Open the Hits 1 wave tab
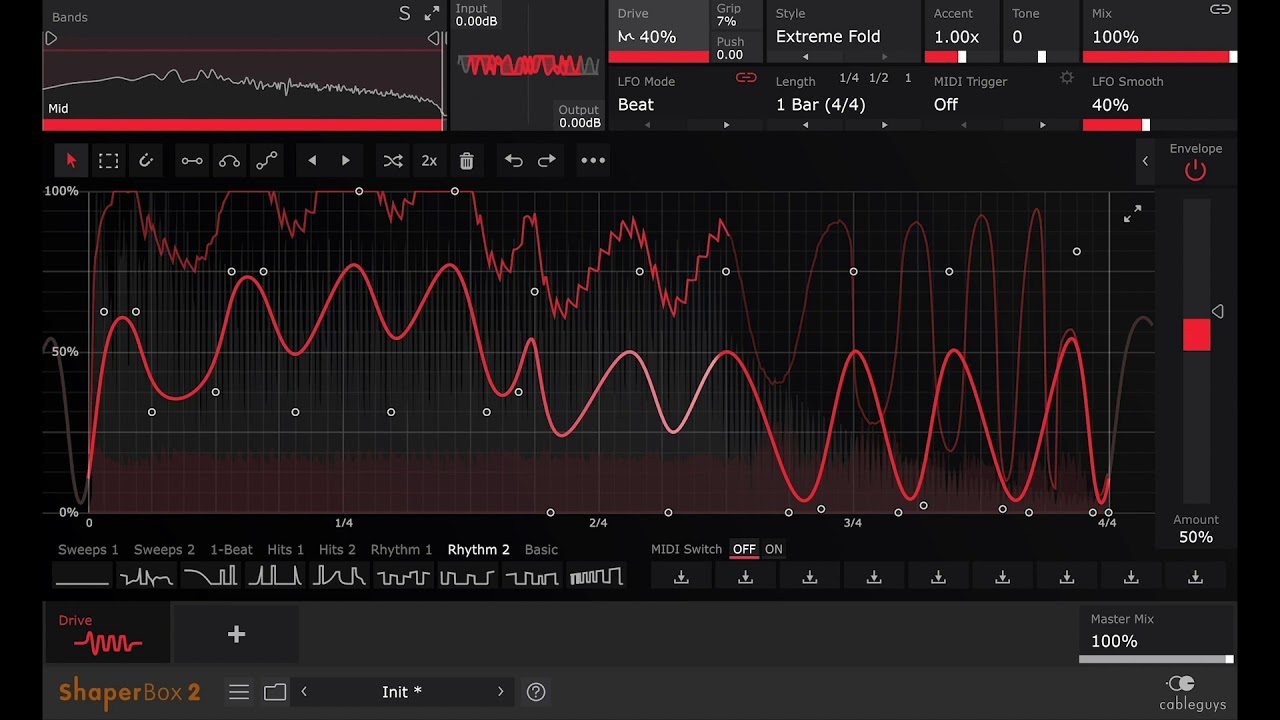This screenshot has width=1280, height=720. 285,549
